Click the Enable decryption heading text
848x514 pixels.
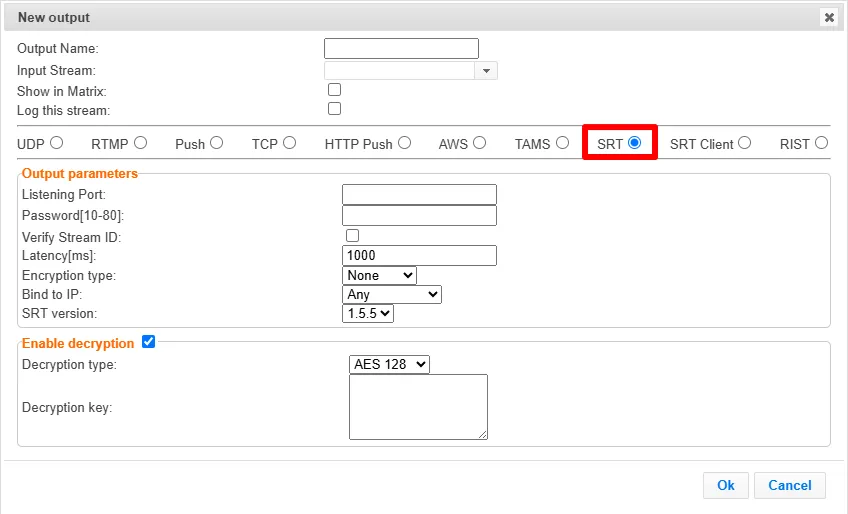click(x=78, y=344)
